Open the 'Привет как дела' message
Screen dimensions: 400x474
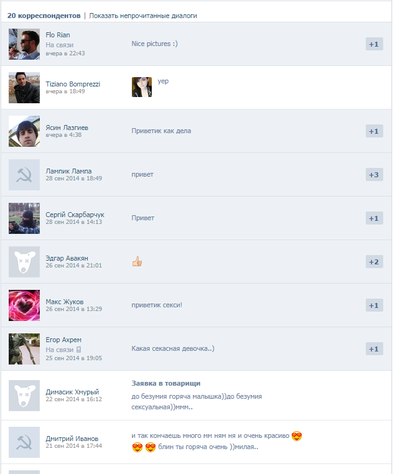[161, 131]
